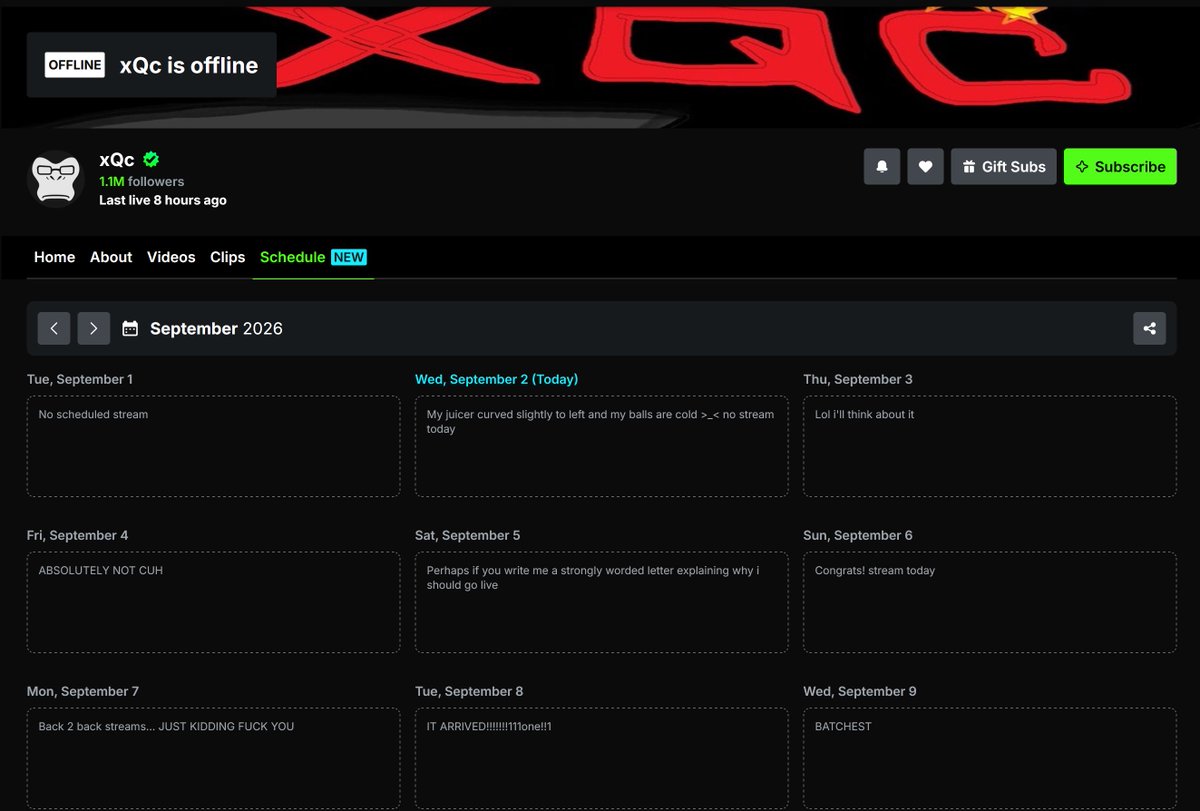The width and height of the screenshot is (1200, 811).
Task: Click the 'Wed, September 2 (Today)' heading
Action: coord(497,379)
